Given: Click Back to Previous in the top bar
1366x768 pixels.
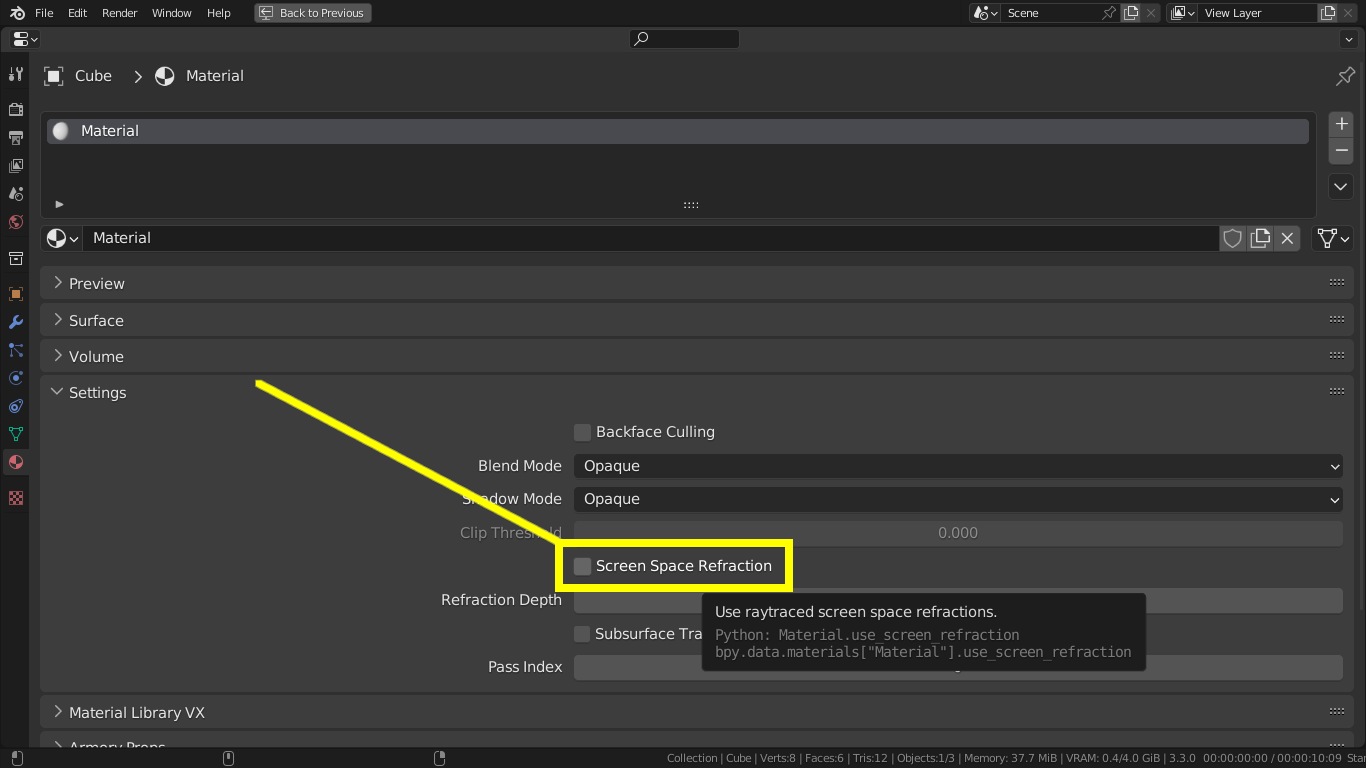Looking at the screenshot, I should [x=312, y=13].
